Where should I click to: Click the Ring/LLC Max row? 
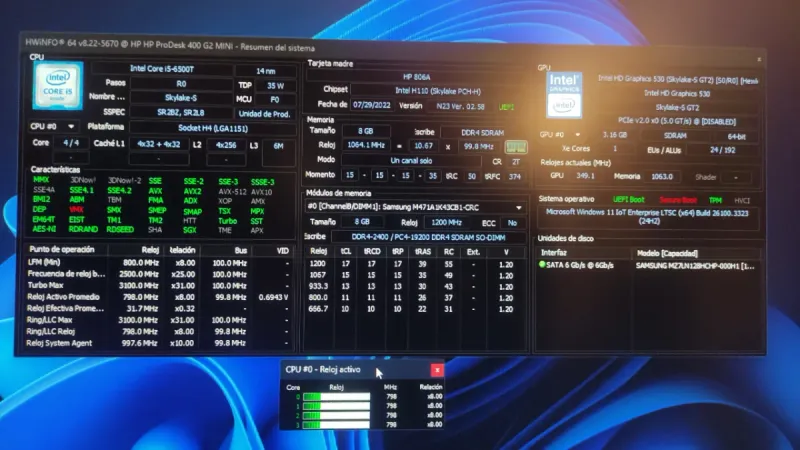tap(159, 320)
